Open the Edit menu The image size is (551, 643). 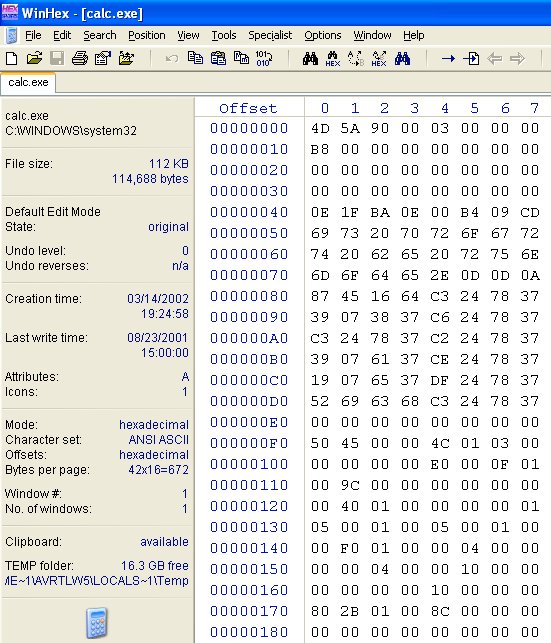(x=62, y=36)
